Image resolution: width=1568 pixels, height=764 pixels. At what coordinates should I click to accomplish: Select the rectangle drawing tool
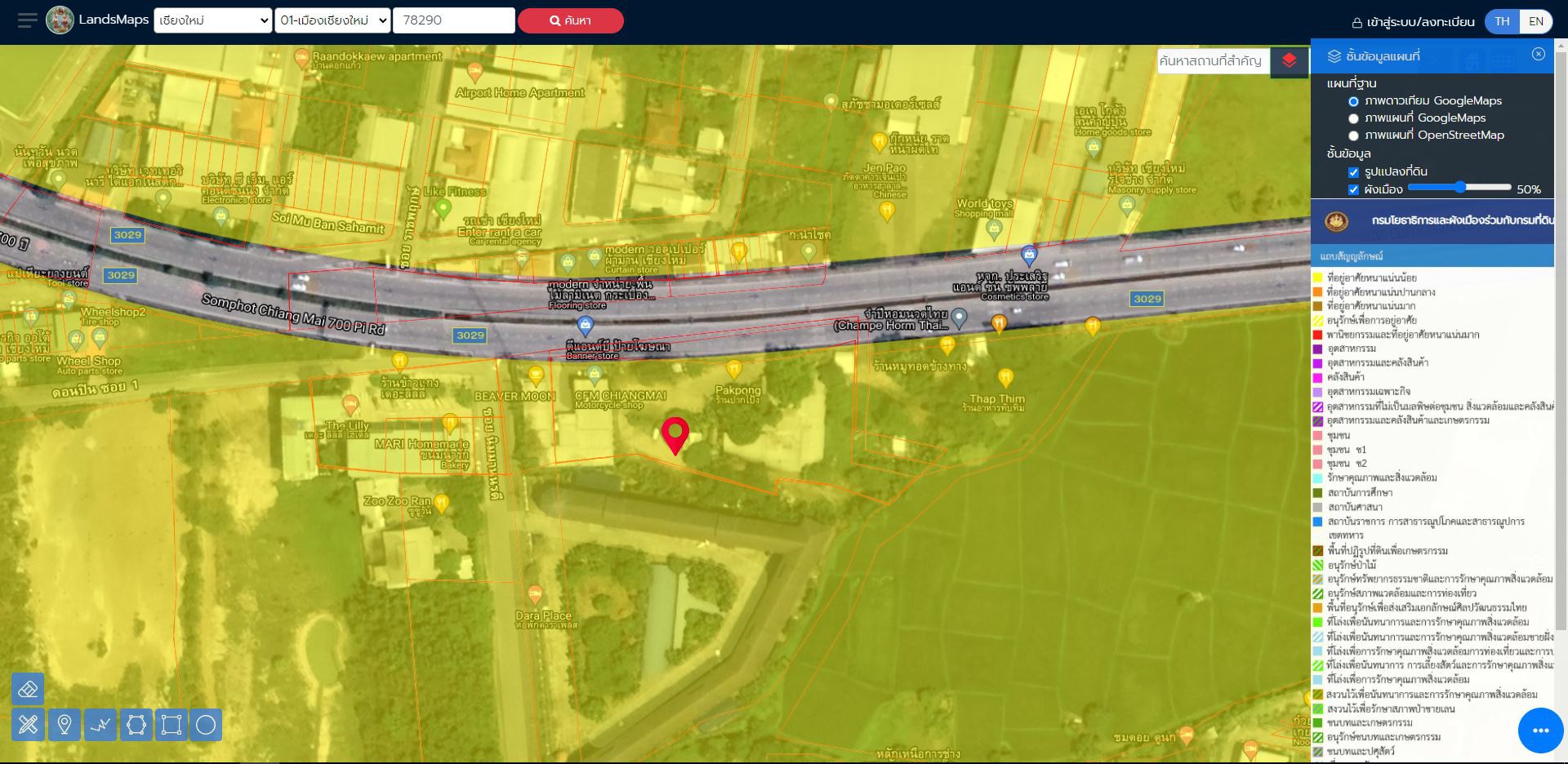[171, 725]
